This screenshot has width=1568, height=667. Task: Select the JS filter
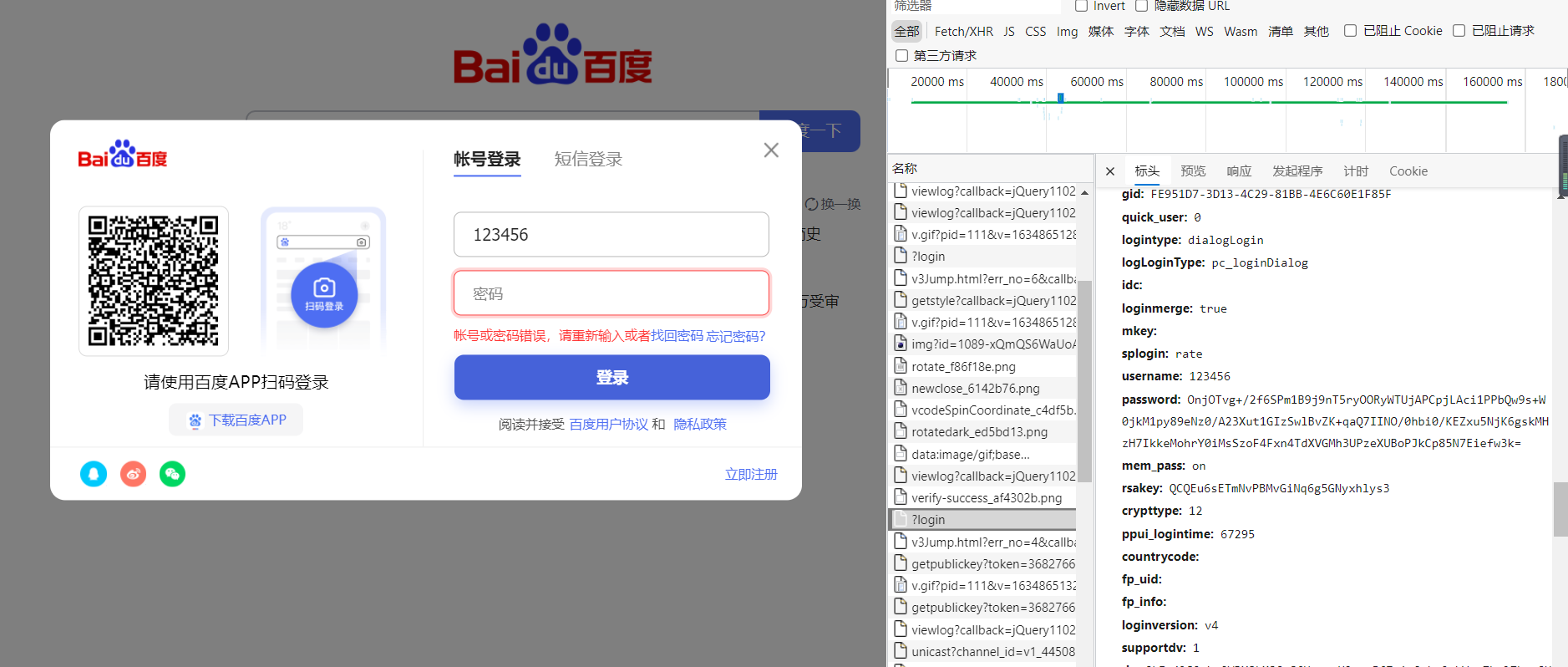(1009, 32)
